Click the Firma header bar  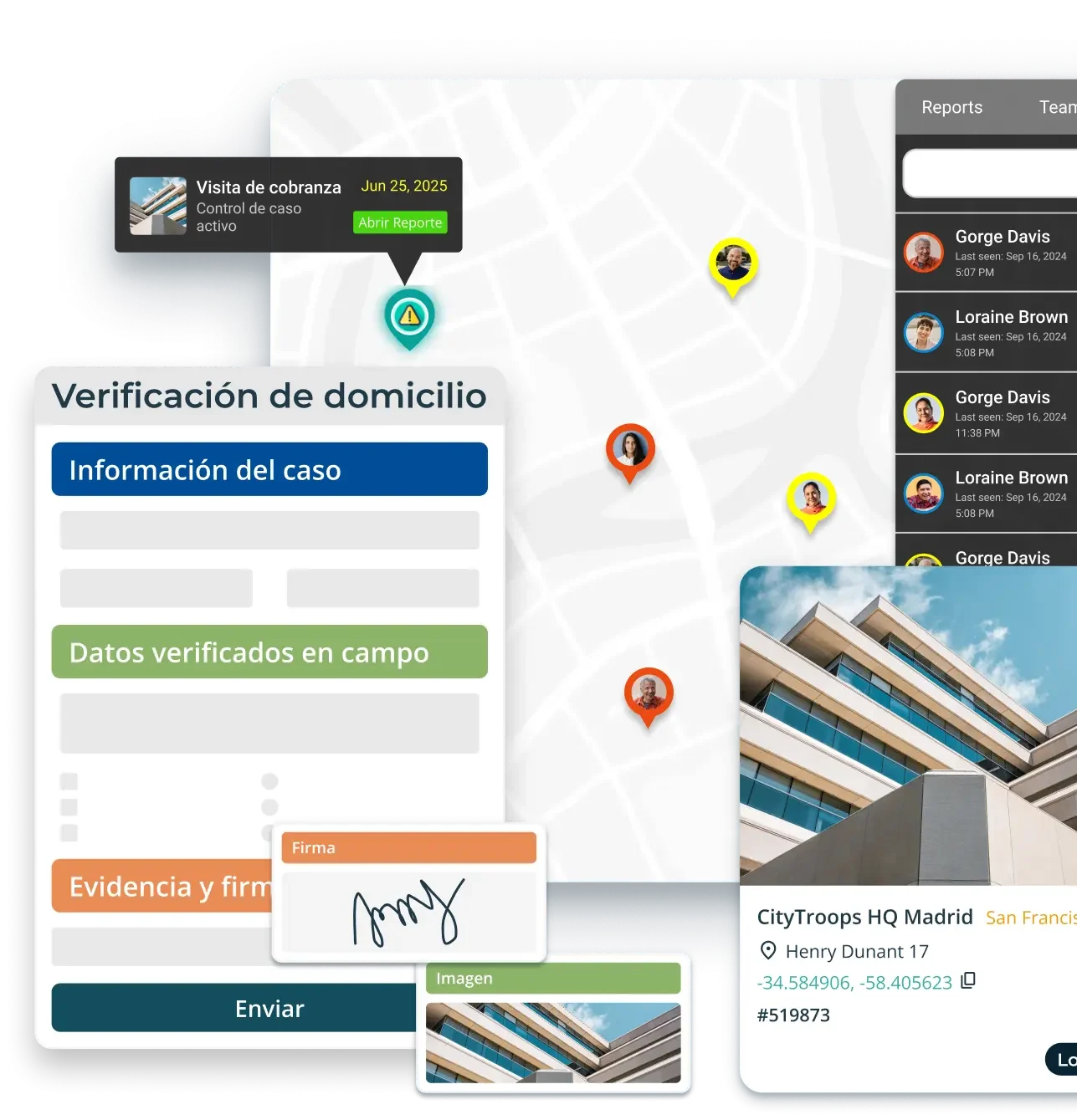pyautogui.click(x=408, y=847)
